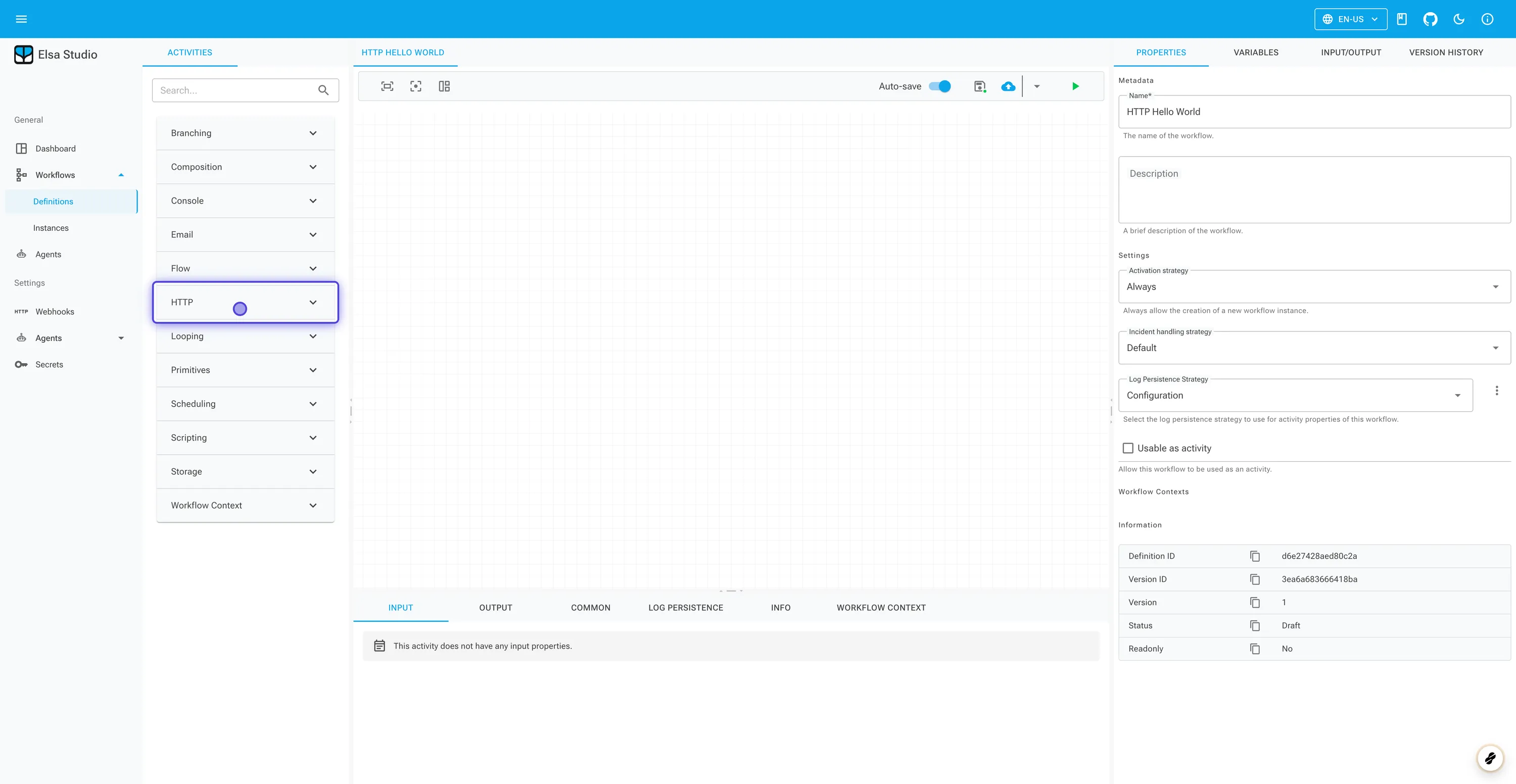The image size is (1516, 784).
Task: Run the workflow with green play icon
Action: [x=1075, y=86]
